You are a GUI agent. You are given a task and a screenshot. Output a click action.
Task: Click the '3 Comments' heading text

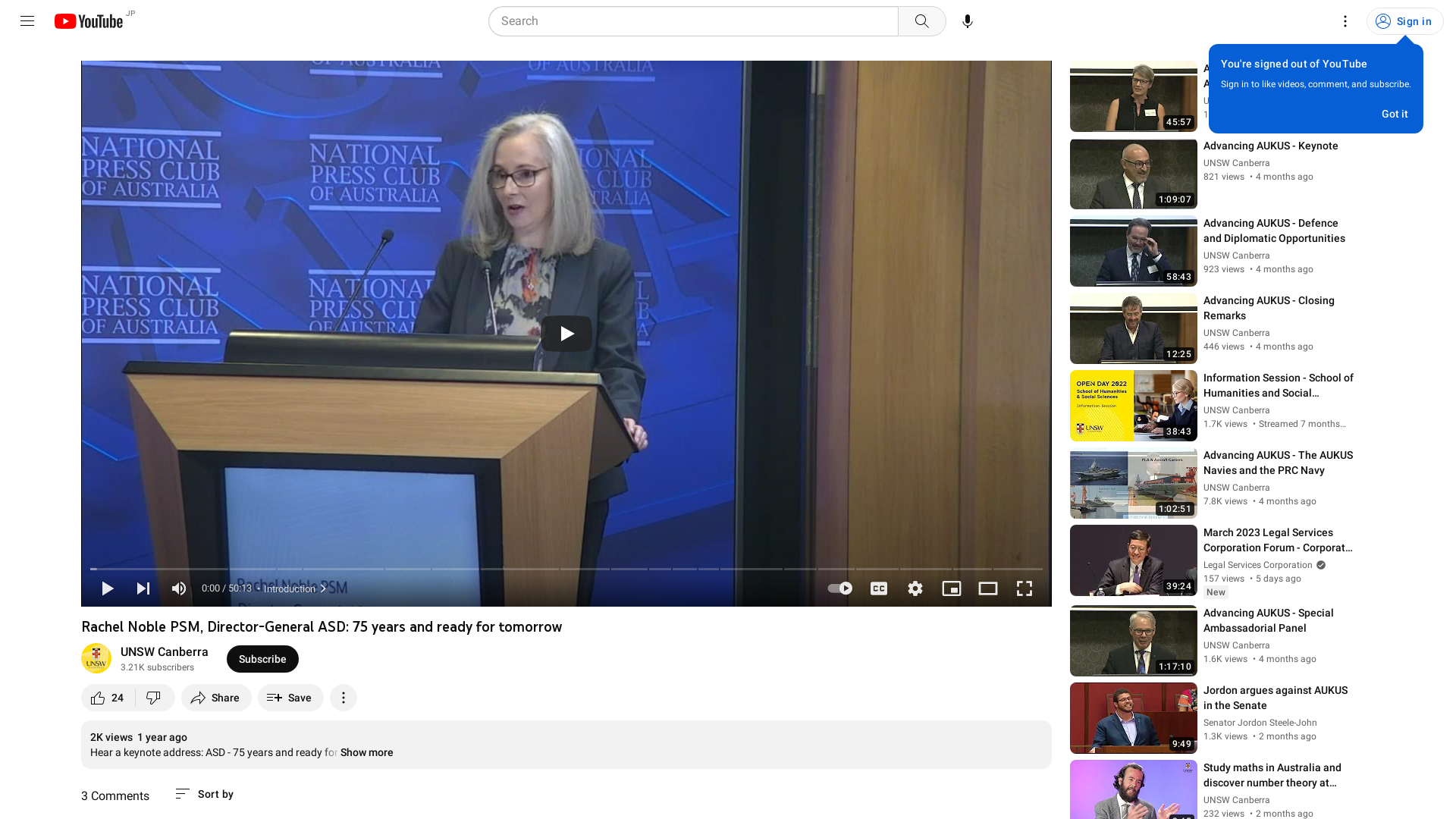[115, 795]
